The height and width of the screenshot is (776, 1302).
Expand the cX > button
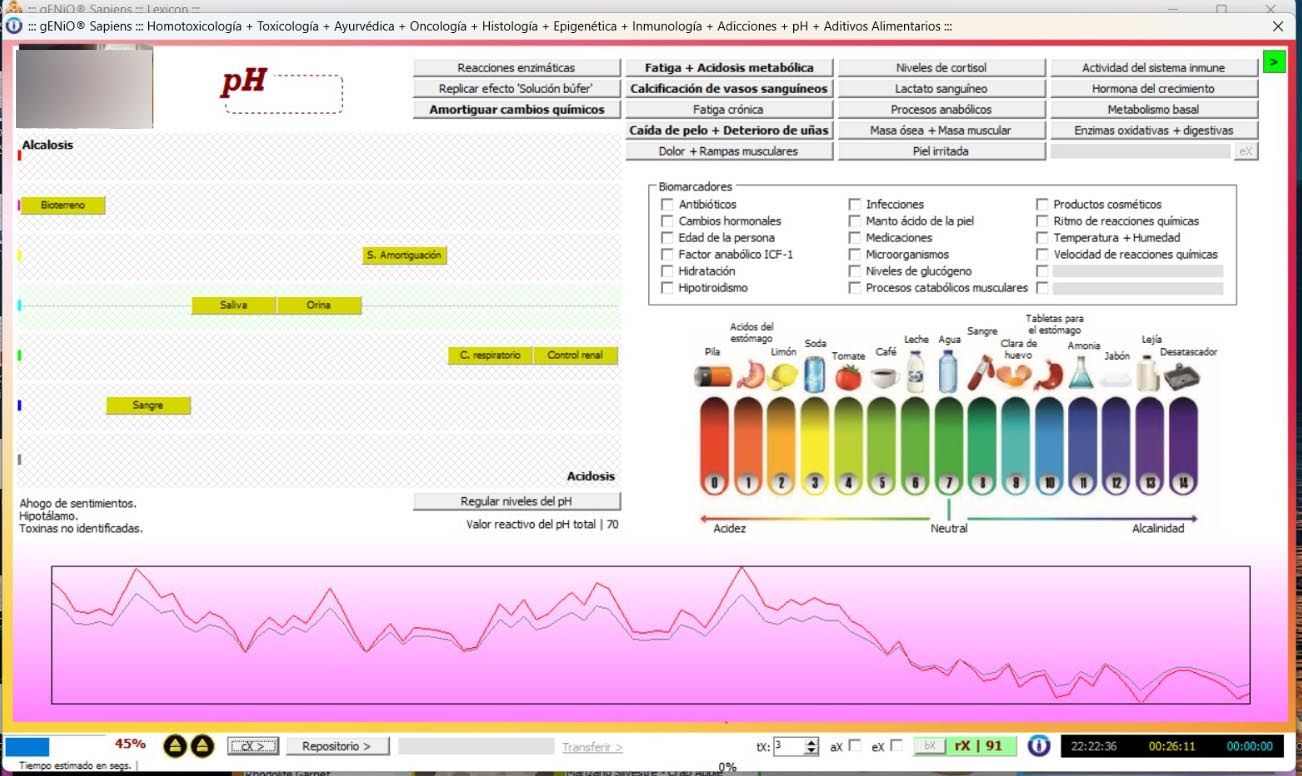(253, 746)
